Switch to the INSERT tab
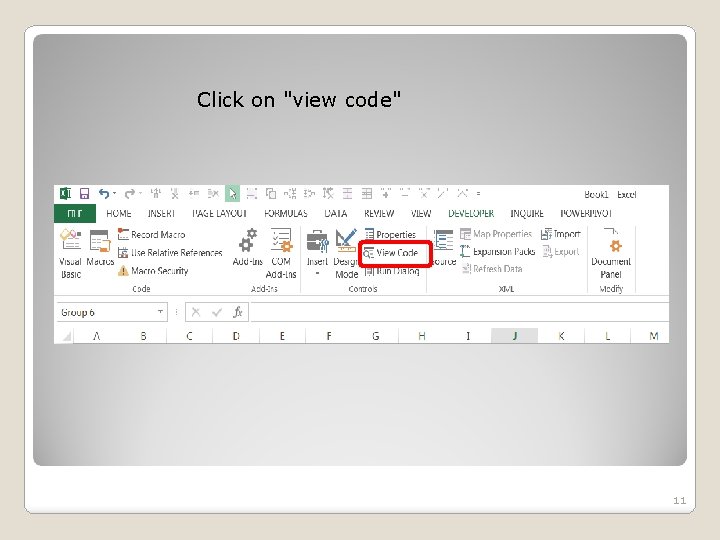The height and width of the screenshot is (540, 720). [x=162, y=214]
